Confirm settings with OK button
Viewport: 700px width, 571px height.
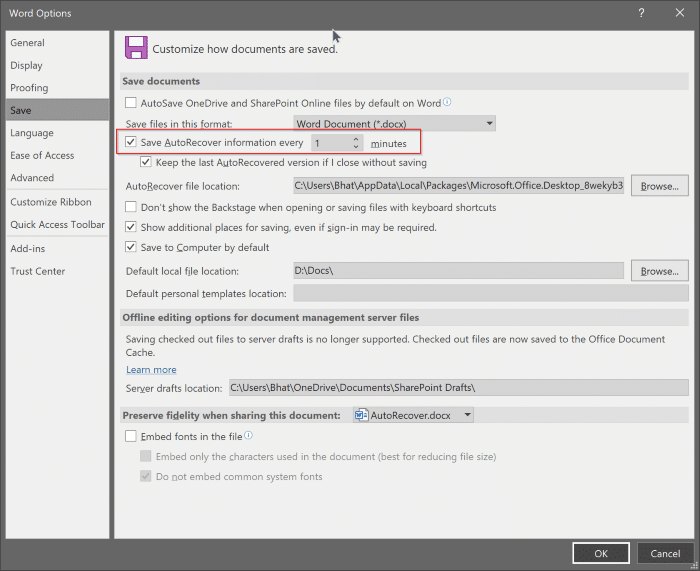pos(601,553)
